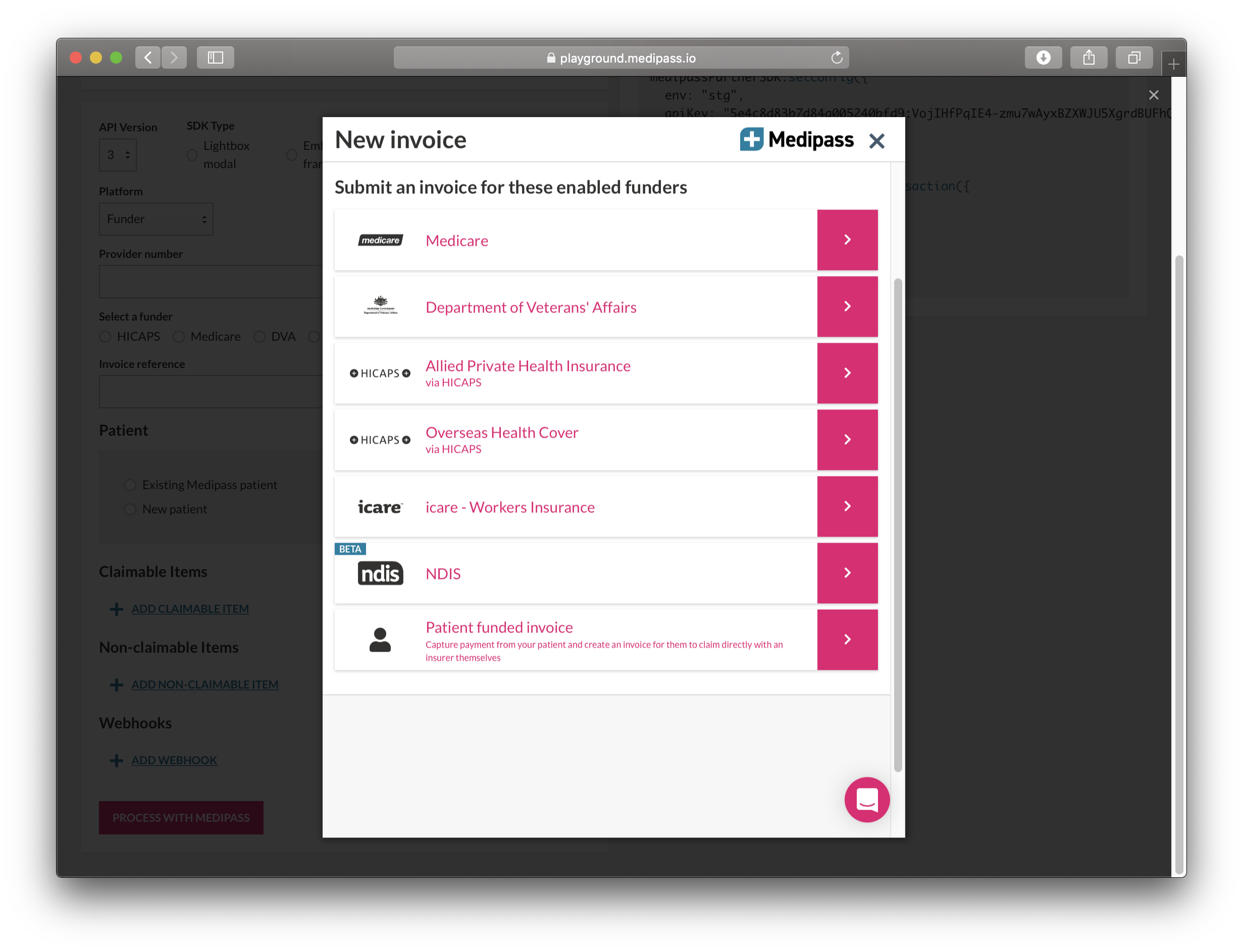Click ADD CLAIMABLE ITEM link

coord(190,609)
